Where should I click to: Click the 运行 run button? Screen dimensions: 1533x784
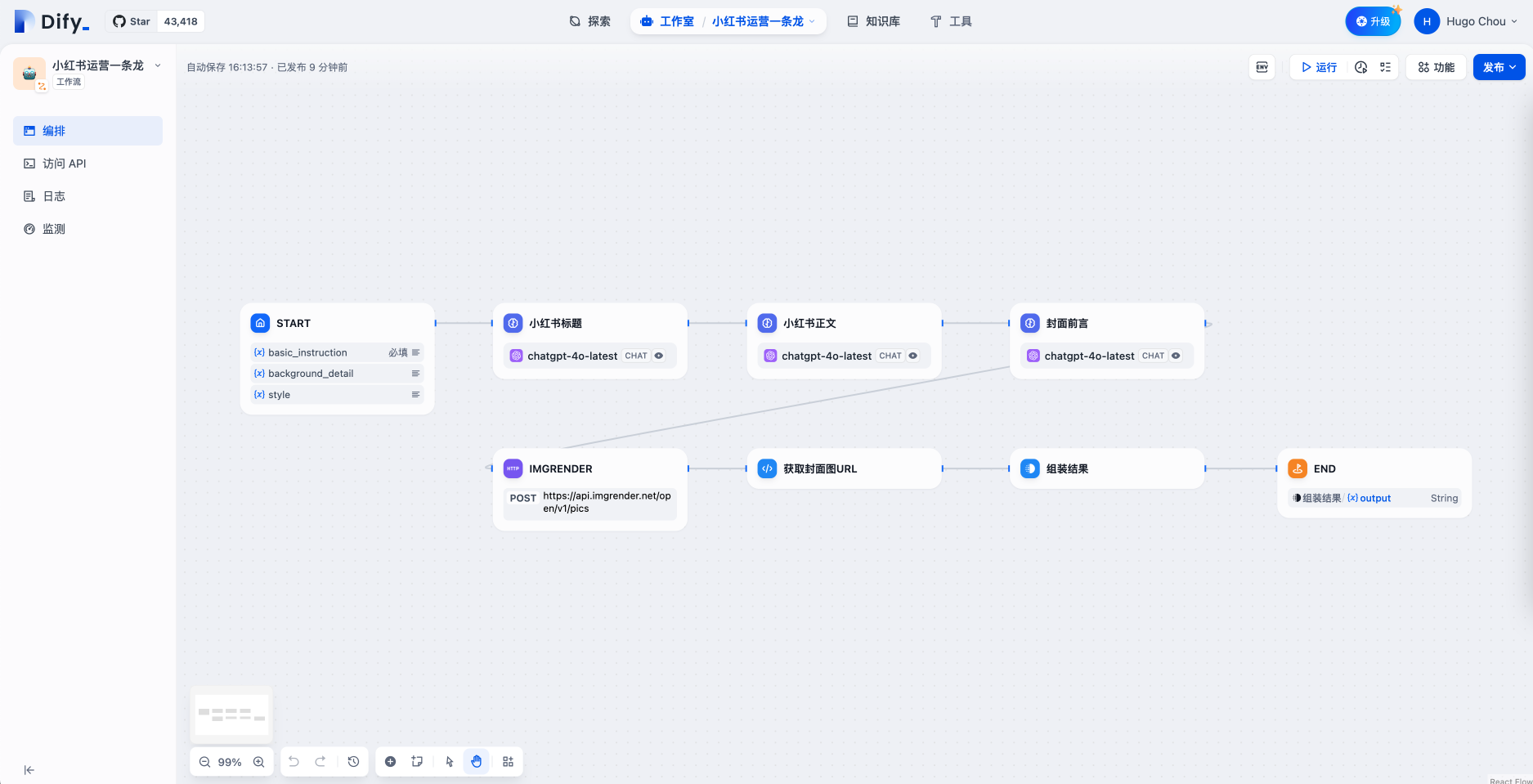(x=1319, y=67)
